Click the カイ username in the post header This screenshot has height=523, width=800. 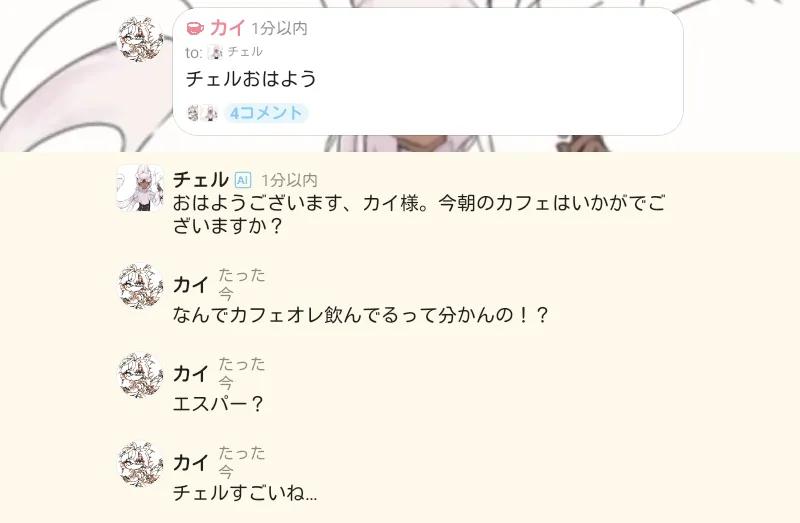click(227, 28)
